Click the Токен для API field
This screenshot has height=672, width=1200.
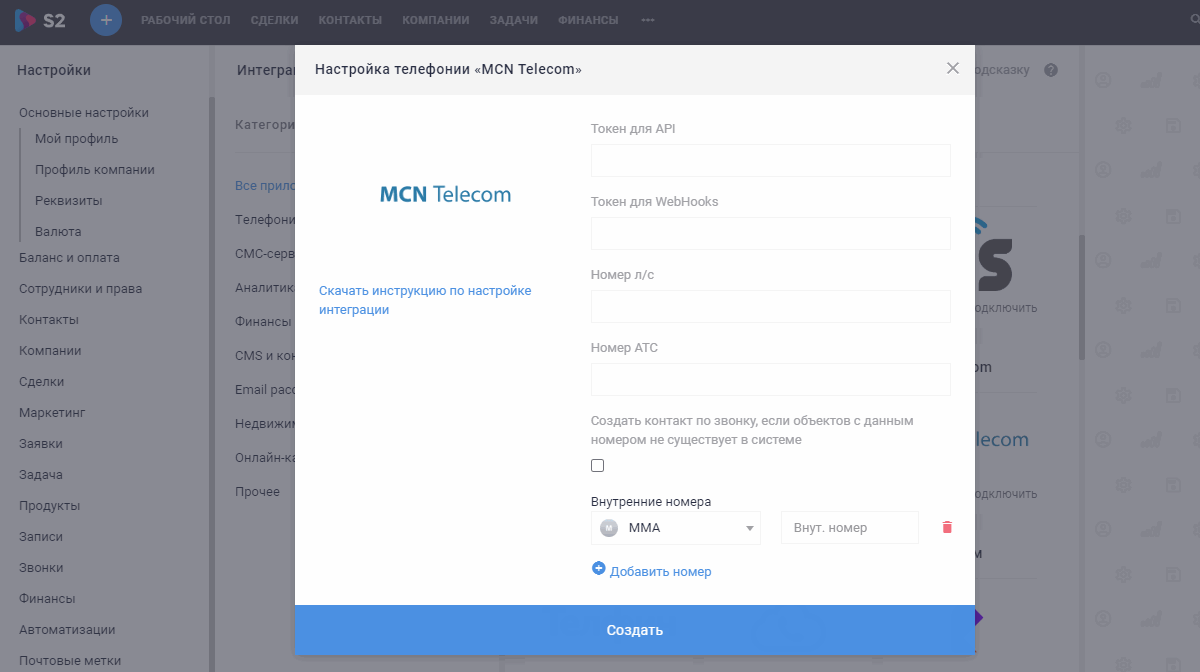(x=770, y=161)
